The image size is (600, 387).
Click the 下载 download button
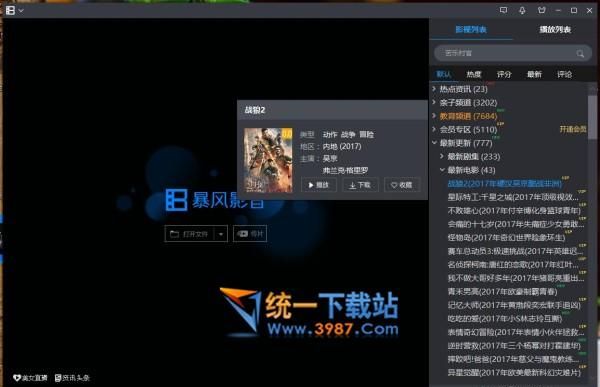(x=360, y=185)
